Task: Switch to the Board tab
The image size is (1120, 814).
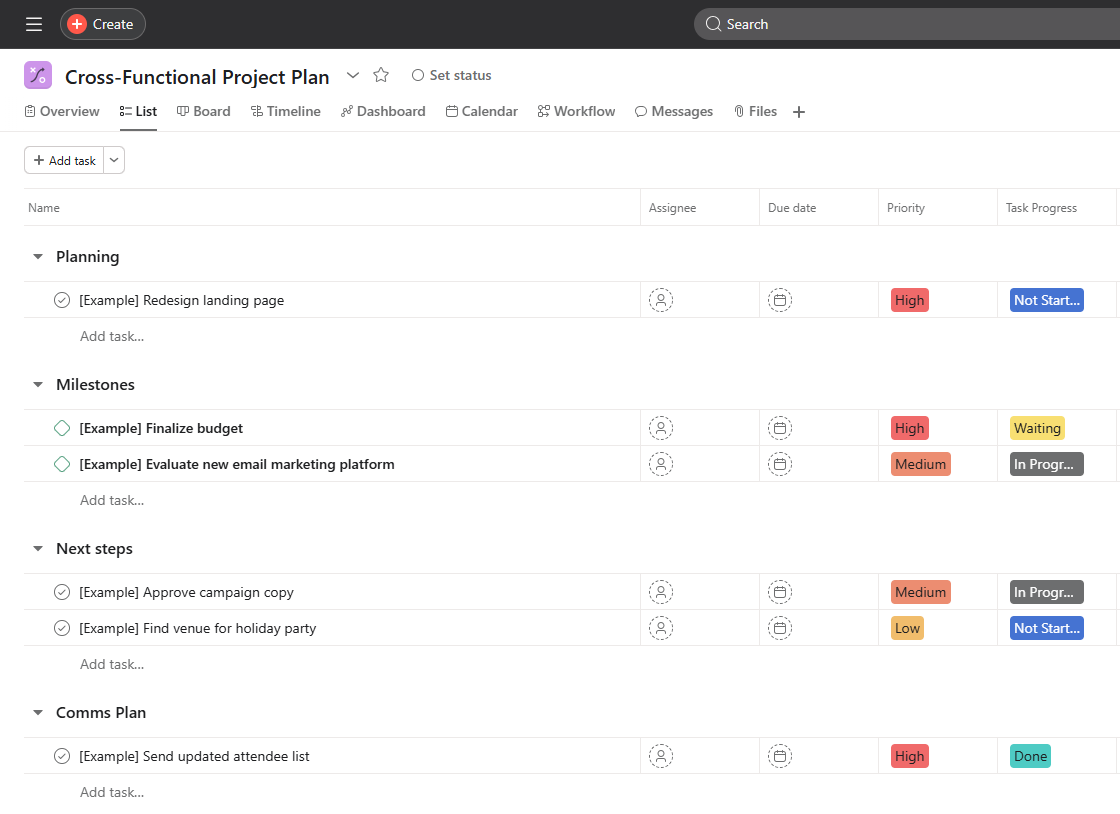Action: 204,111
